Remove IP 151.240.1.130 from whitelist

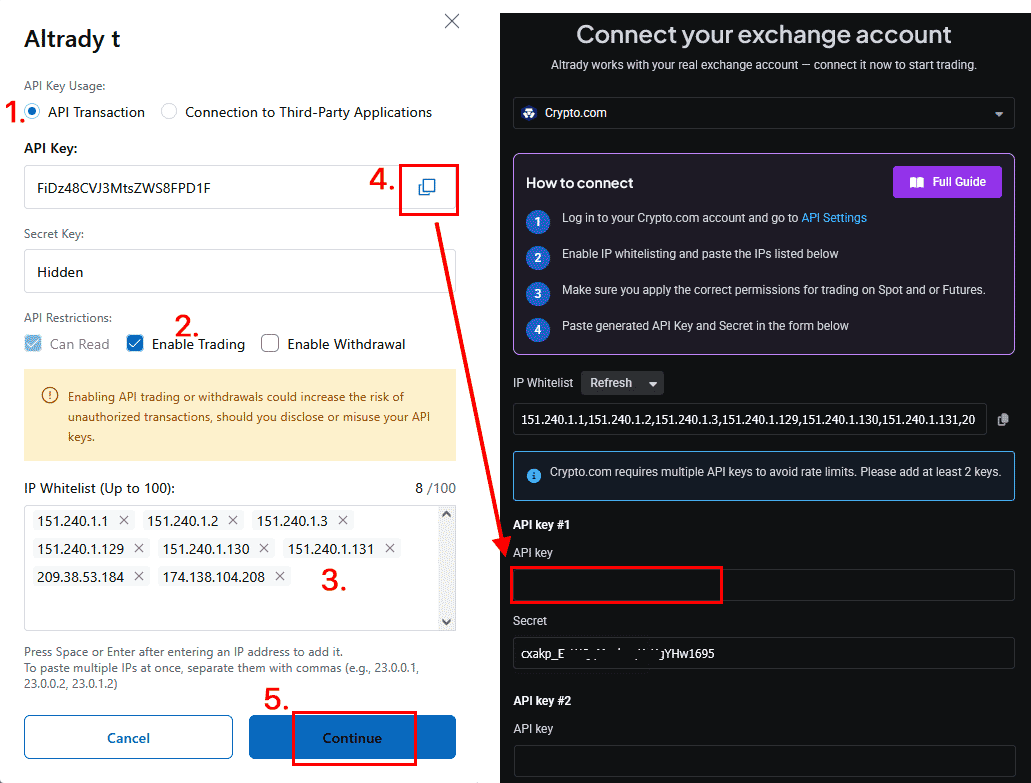pyautogui.click(x=264, y=548)
